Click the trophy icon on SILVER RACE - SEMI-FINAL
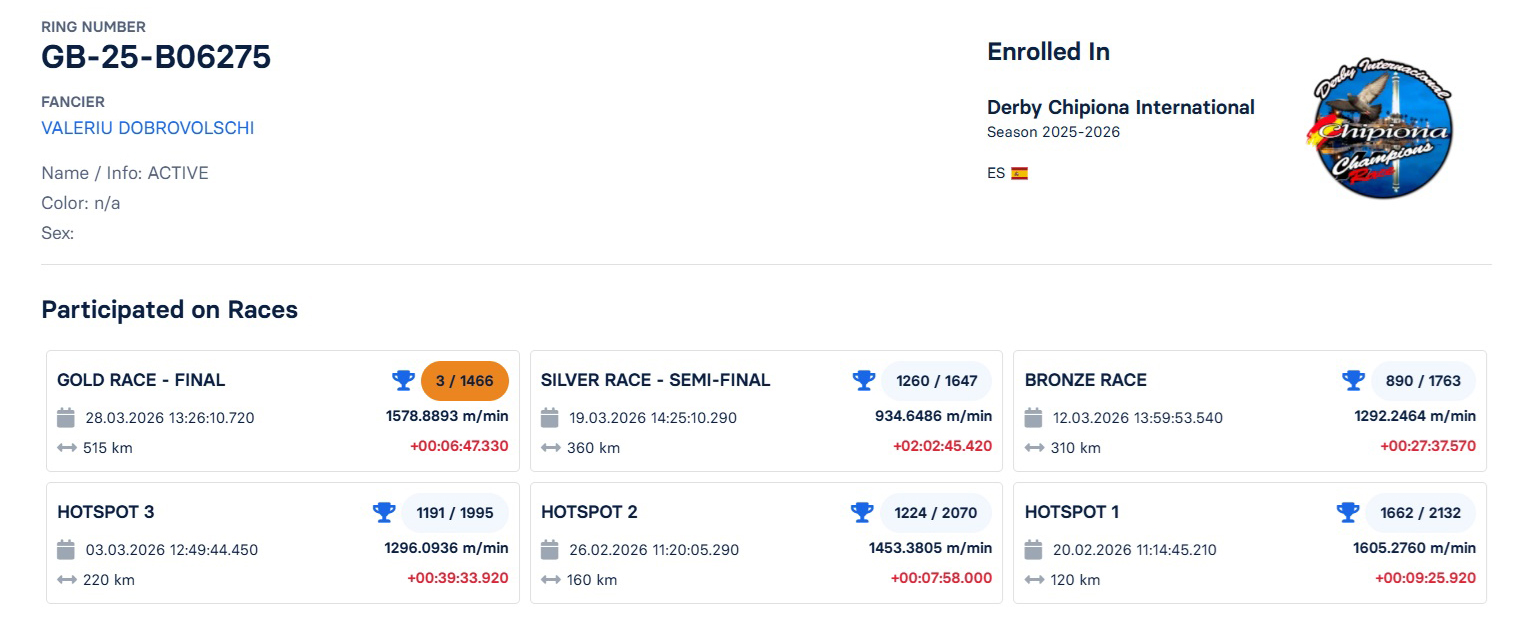The image size is (1529, 626). pos(862,380)
